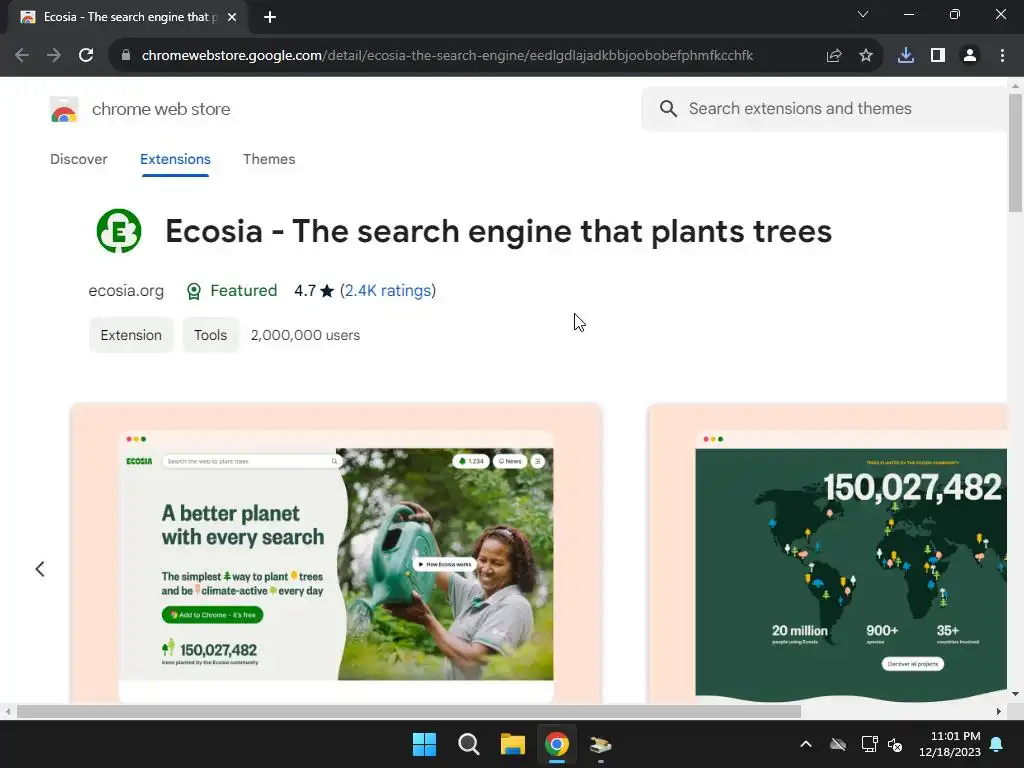
Task: Select the Ecosia browser tab
Action: (x=128, y=17)
